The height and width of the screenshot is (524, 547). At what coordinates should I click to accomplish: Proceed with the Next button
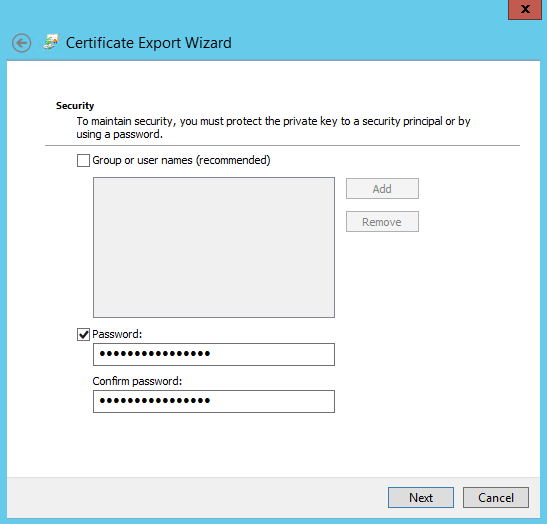(421, 497)
